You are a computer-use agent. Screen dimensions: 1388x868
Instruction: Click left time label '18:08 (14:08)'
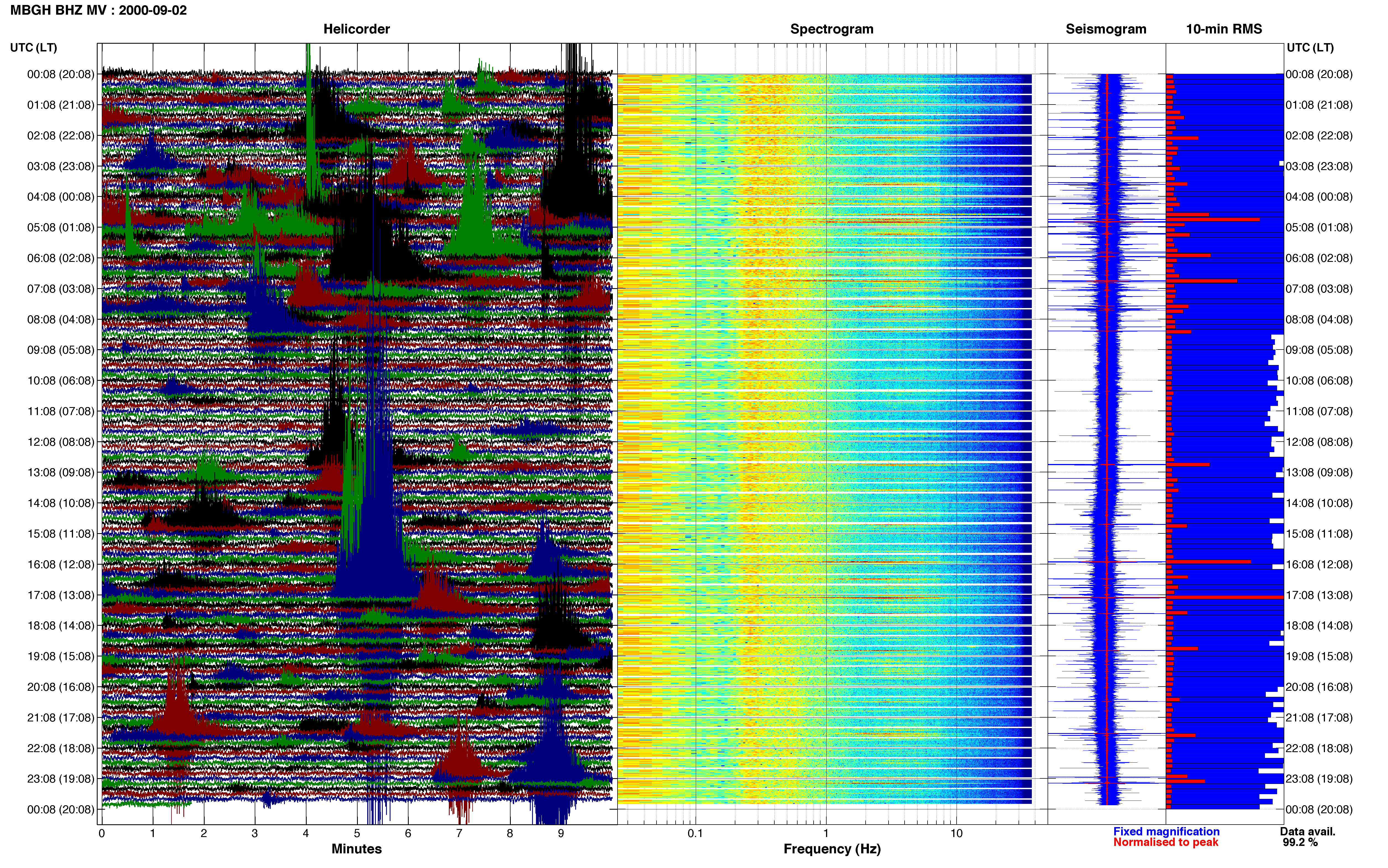[60, 626]
